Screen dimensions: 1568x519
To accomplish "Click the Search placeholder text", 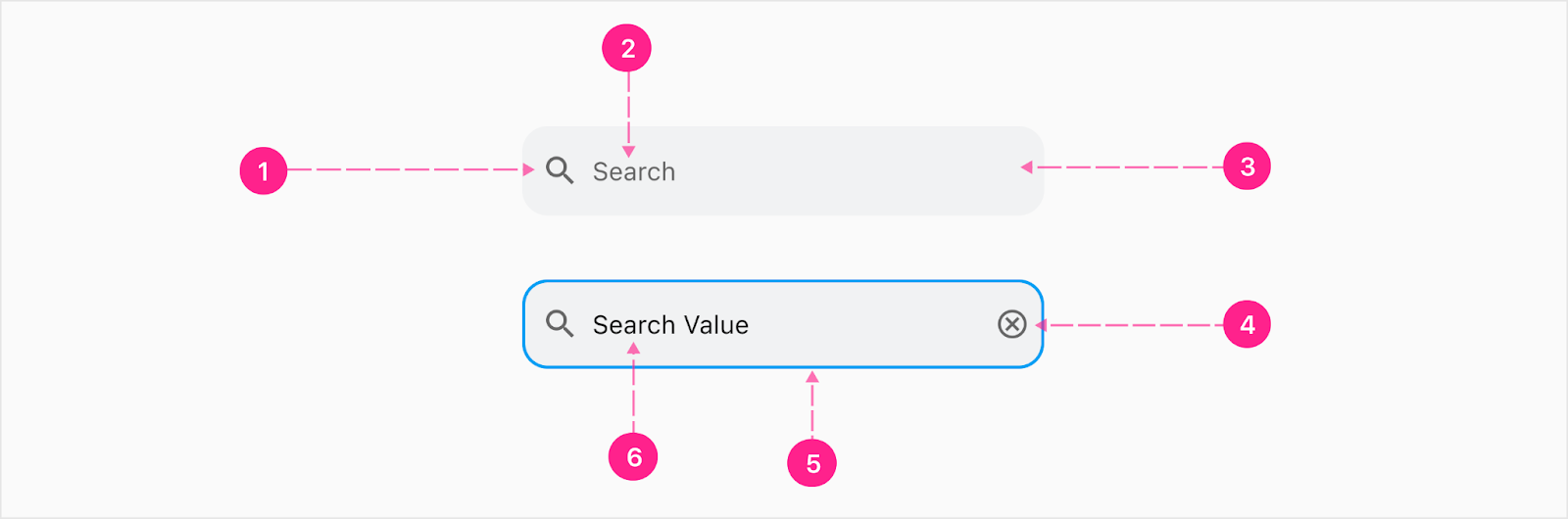I will (x=634, y=171).
